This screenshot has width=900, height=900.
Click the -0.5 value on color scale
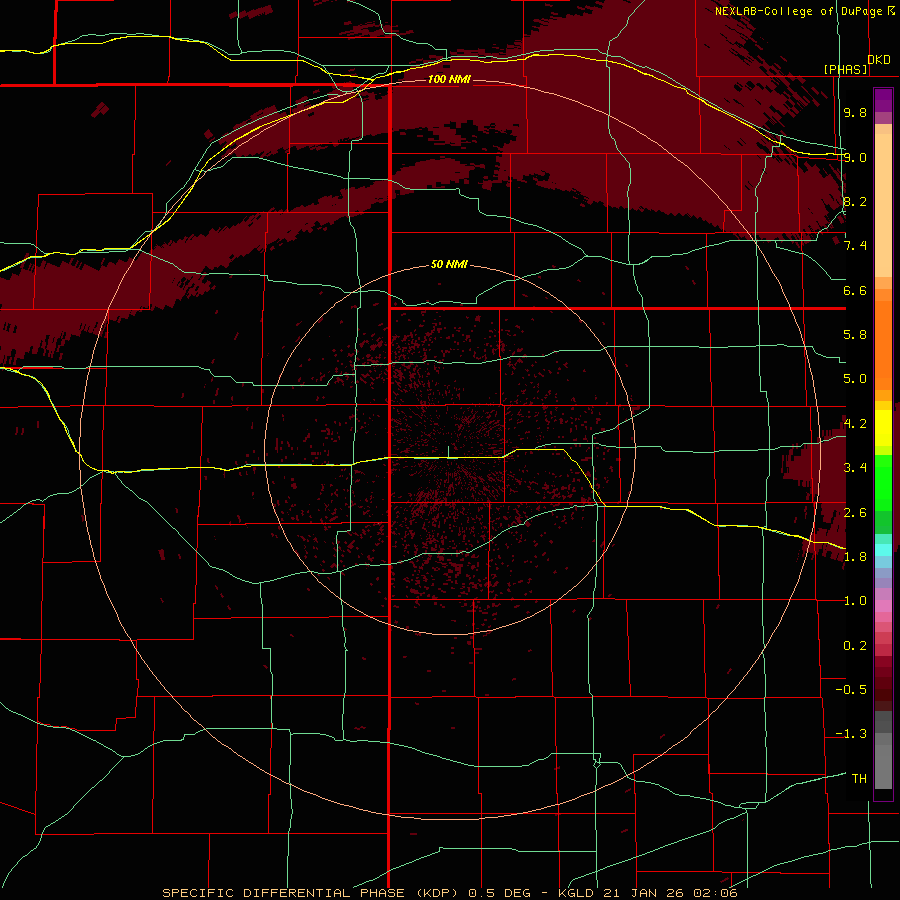(x=851, y=690)
